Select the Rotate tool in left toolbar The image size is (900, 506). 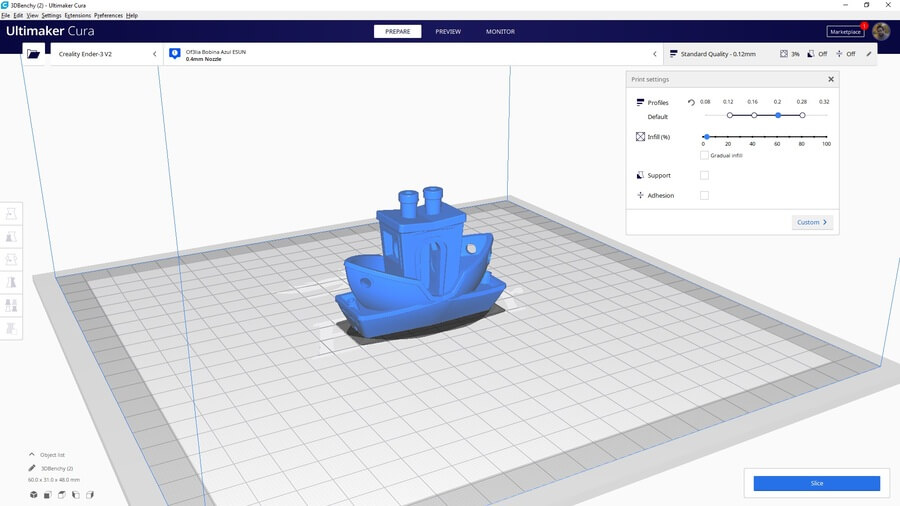pos(11,259)
